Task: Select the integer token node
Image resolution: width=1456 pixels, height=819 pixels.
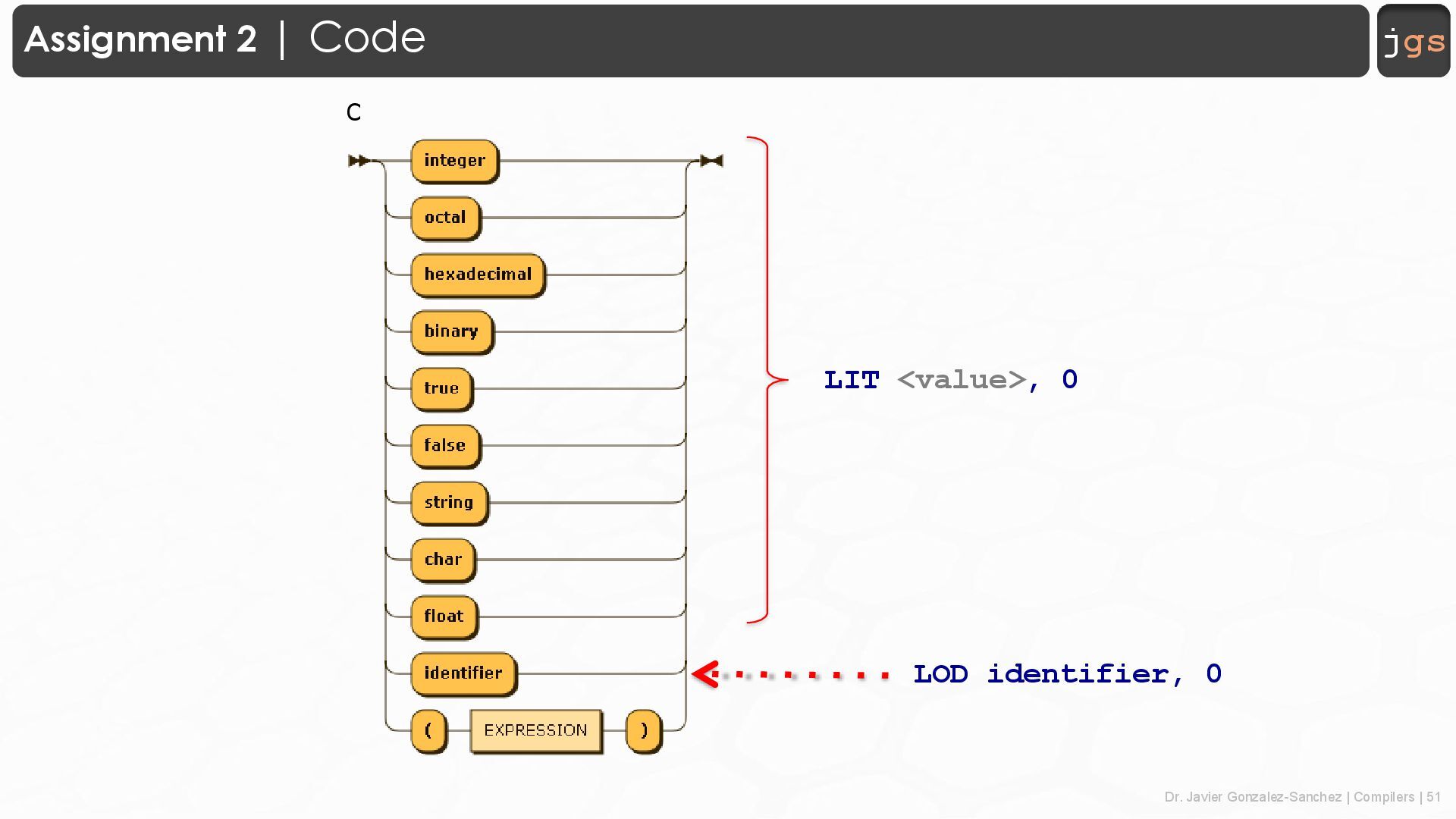Action: pyautogui.click(x=454, y=161)
